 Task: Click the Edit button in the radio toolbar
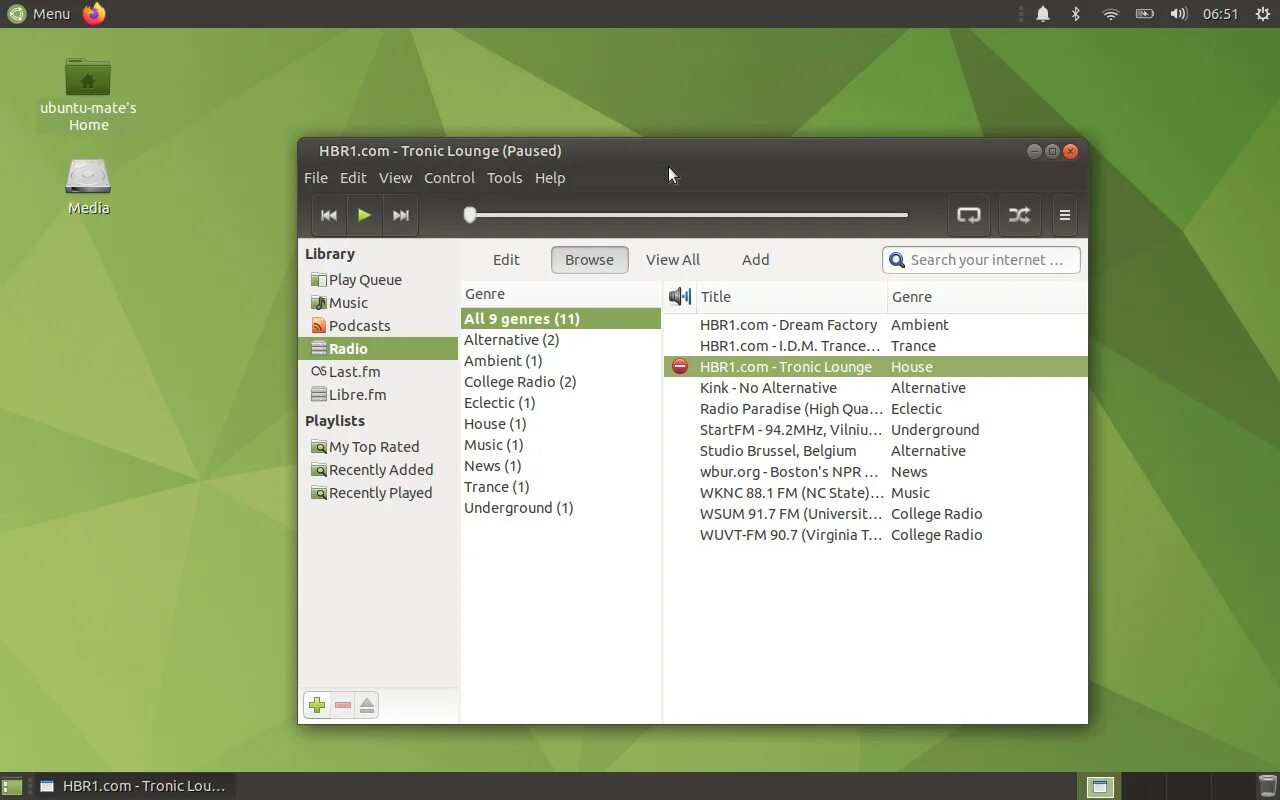506,260
